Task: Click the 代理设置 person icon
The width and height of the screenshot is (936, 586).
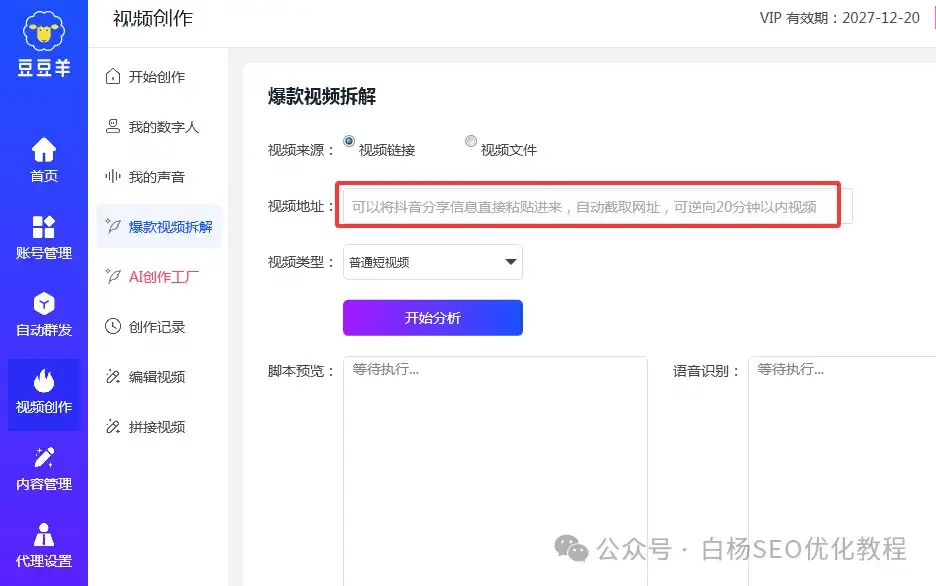Action: pos(44,535)
